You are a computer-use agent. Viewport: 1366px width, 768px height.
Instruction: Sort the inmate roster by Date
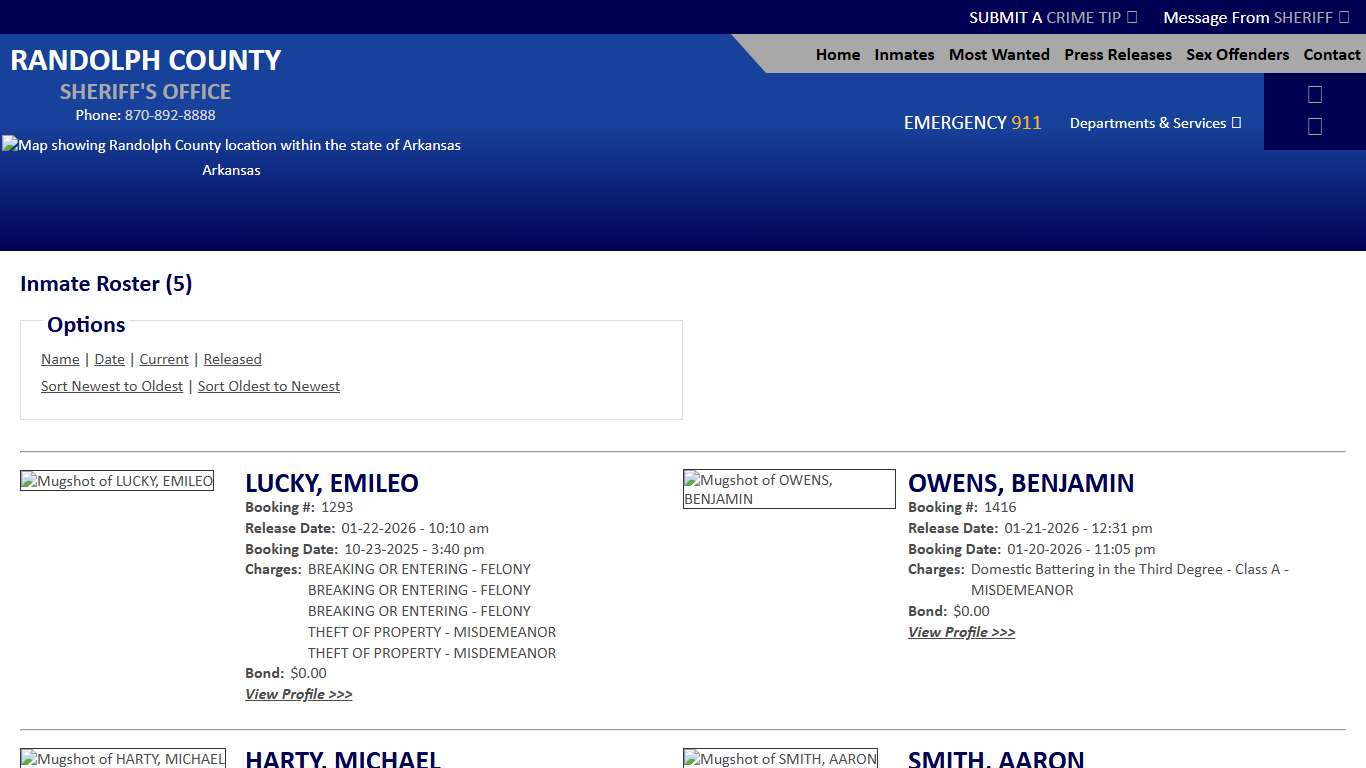point(109,359)
